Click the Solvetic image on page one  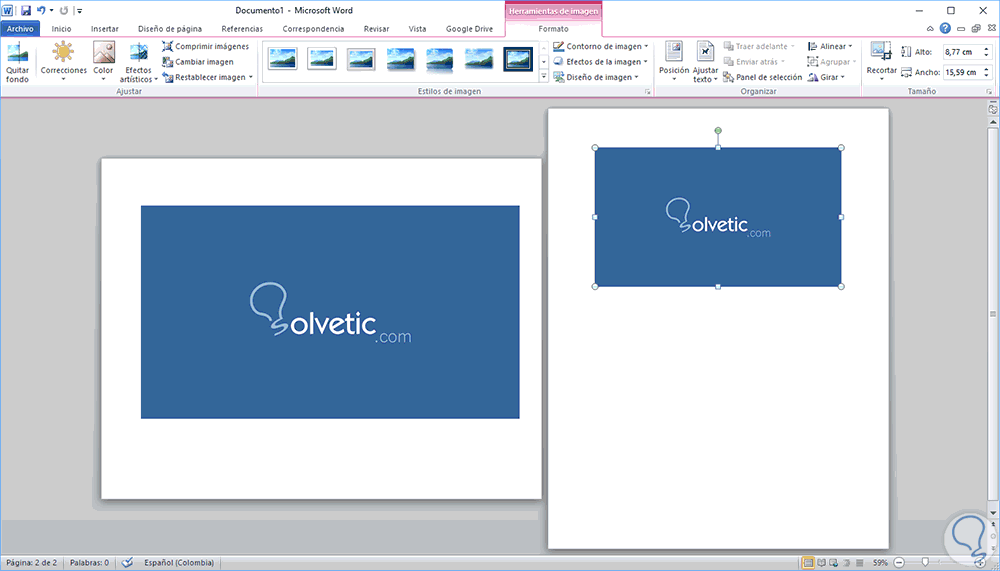[330, 312]
